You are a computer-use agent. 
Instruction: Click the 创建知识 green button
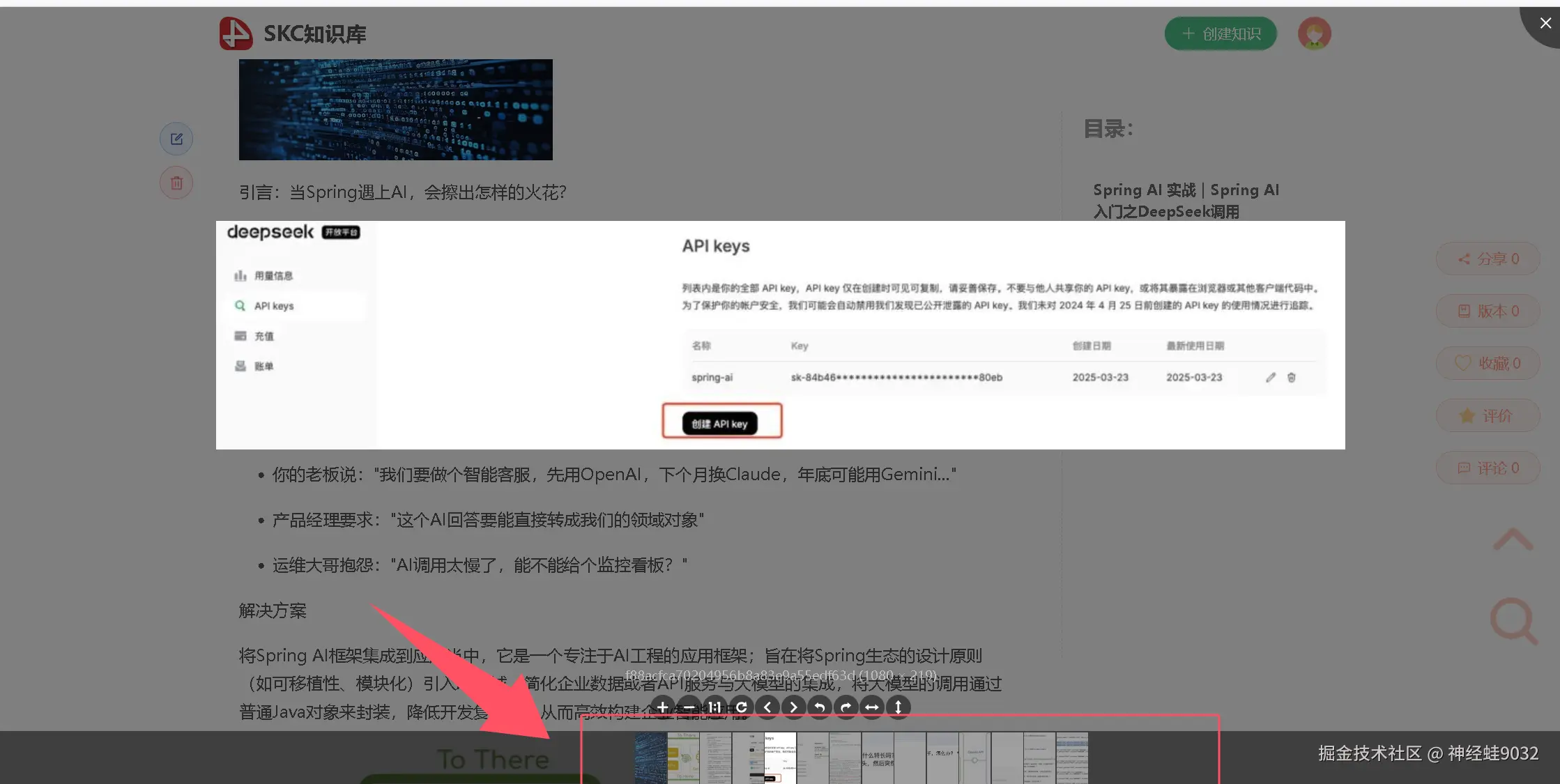click(x=1220, y=33)
